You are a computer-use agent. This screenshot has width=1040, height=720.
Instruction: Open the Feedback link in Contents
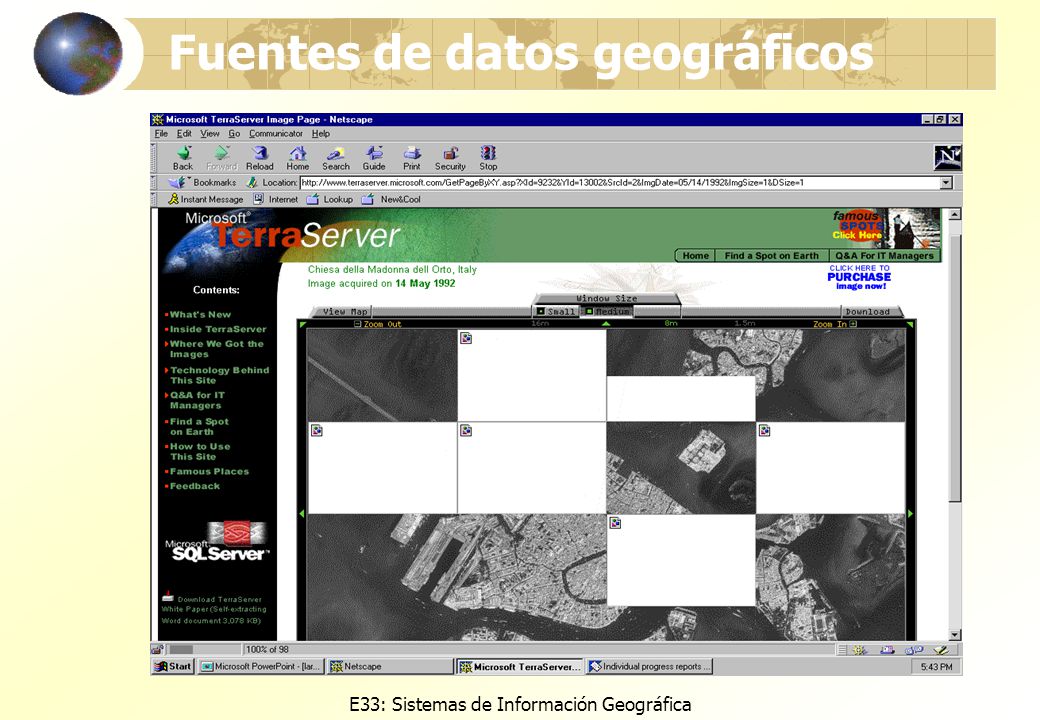194,486
